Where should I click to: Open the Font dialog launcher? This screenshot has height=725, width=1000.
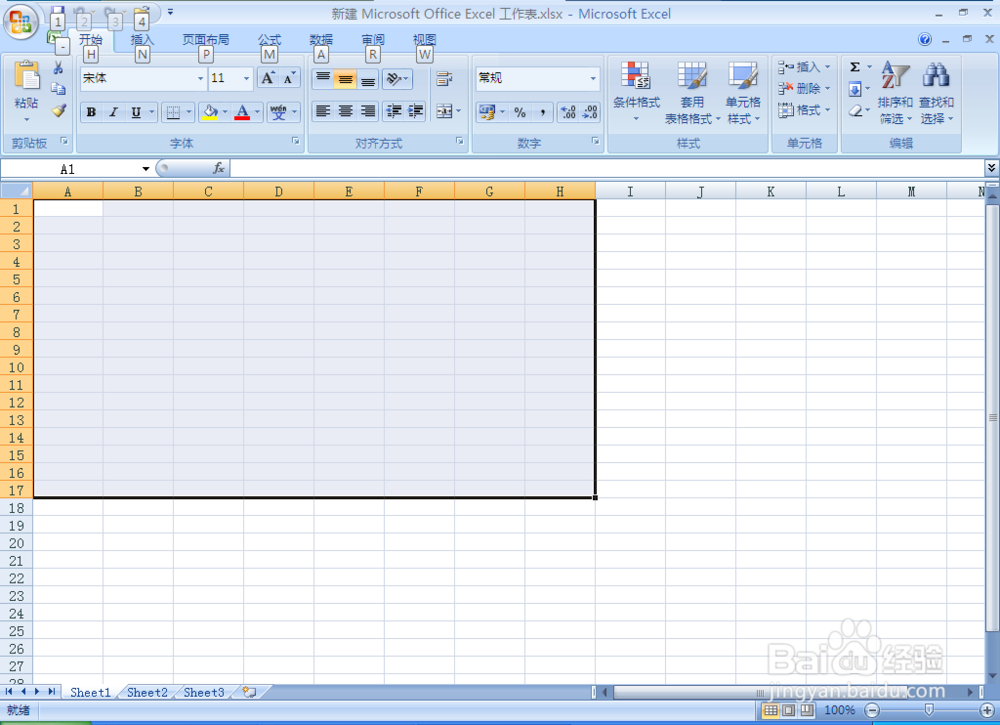tap(295, 142)
